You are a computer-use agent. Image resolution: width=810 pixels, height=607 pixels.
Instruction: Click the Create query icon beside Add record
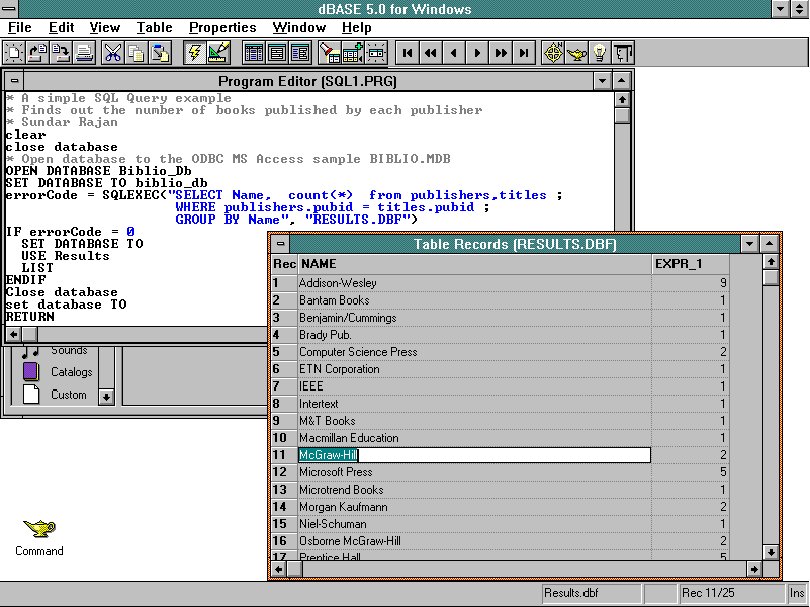click(x=376, y=53)
